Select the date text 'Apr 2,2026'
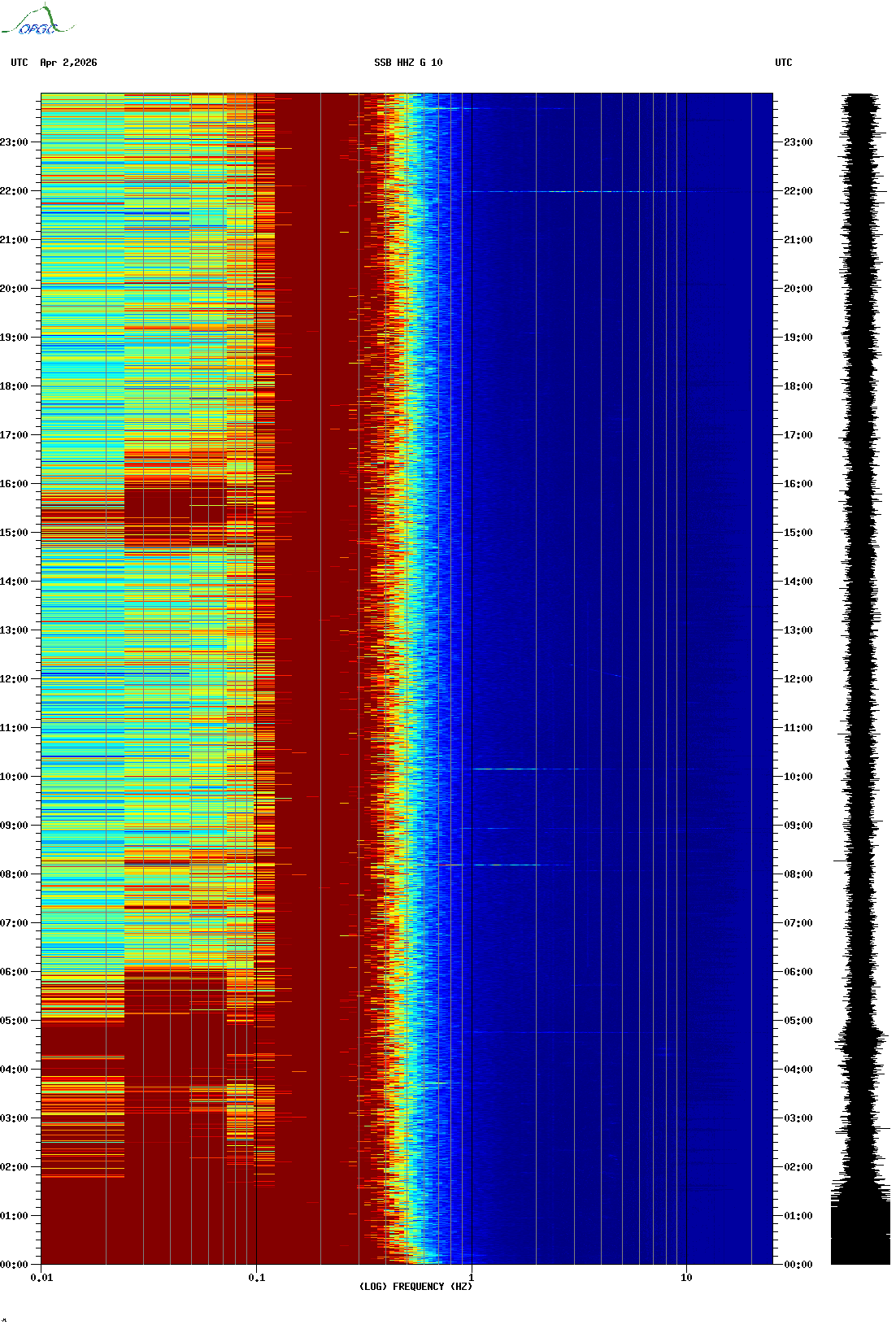 (x=68, y=63)
